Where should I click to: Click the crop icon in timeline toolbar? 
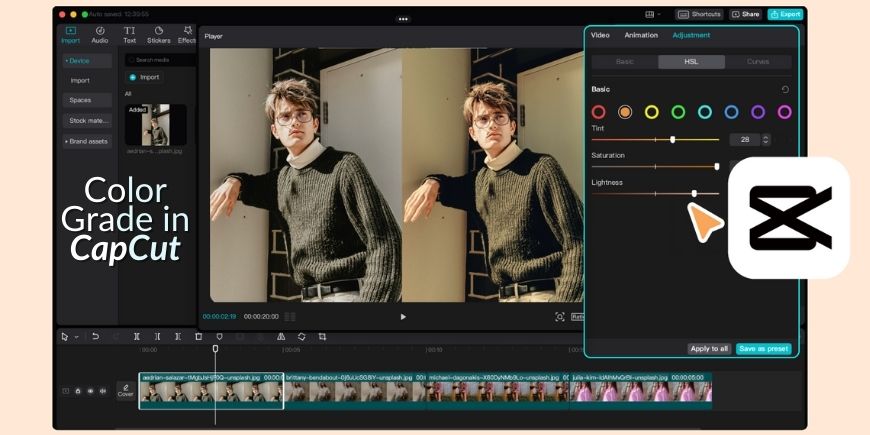coord(322,337)
